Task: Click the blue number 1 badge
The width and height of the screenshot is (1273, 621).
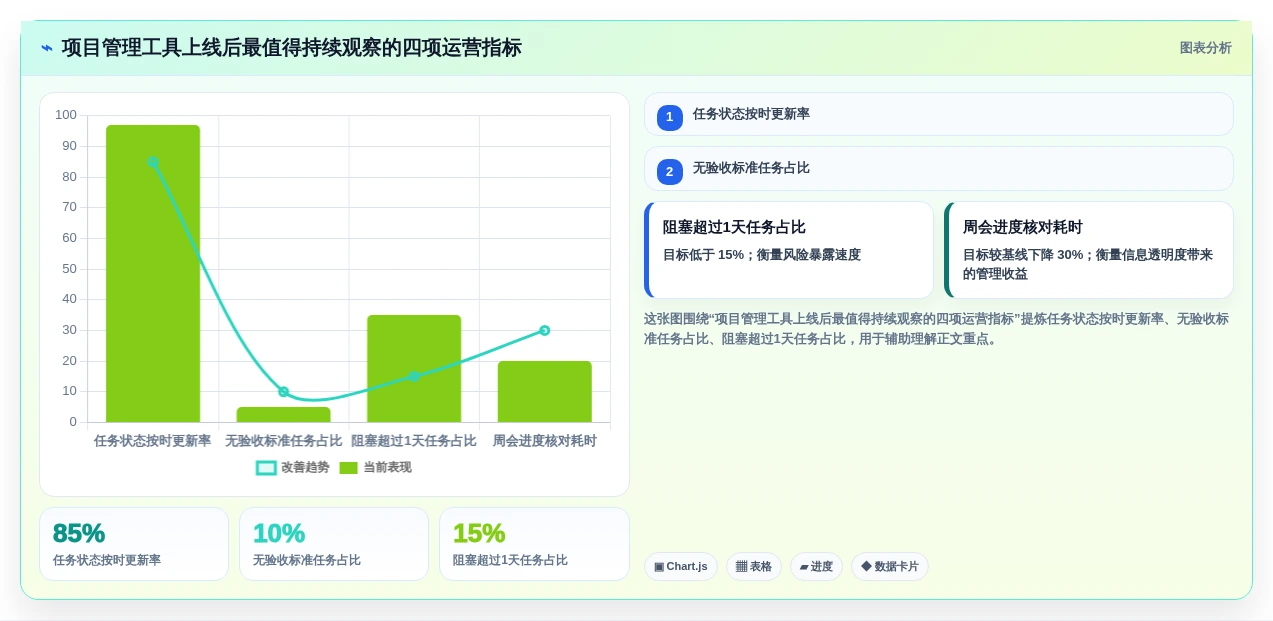Action: tap(670, 117)
